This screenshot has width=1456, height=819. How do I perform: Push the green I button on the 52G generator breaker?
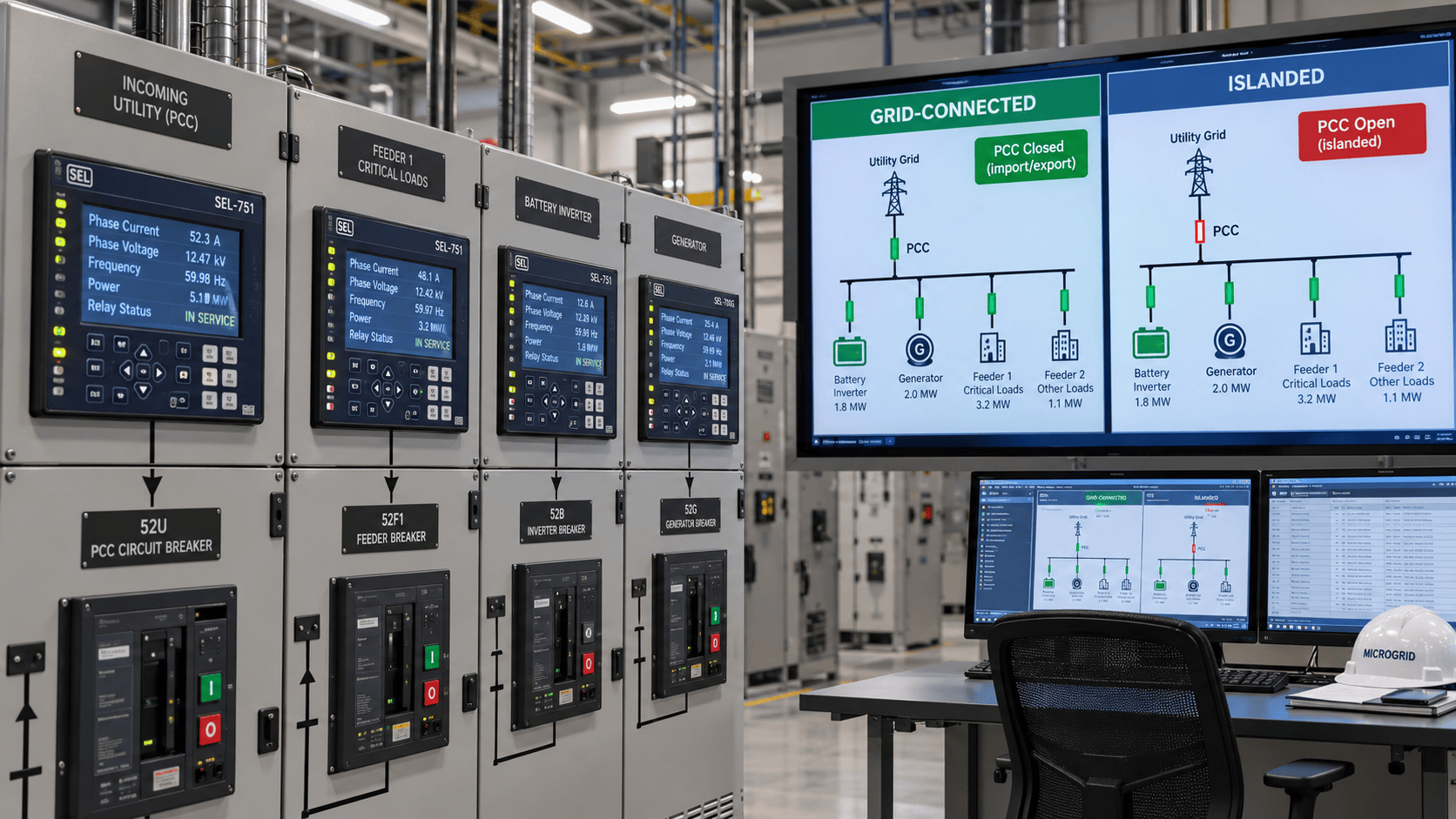coord(715,616)
